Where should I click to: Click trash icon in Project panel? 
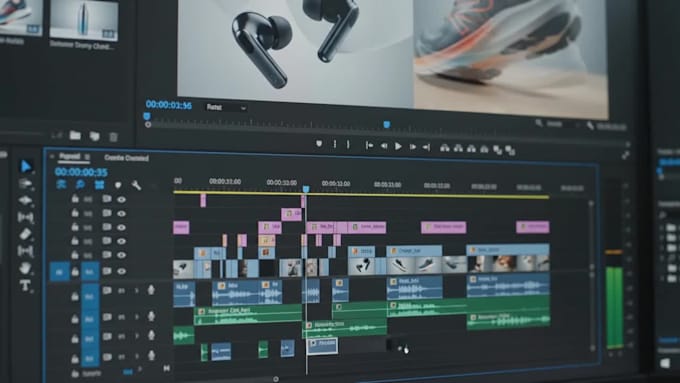113,137
